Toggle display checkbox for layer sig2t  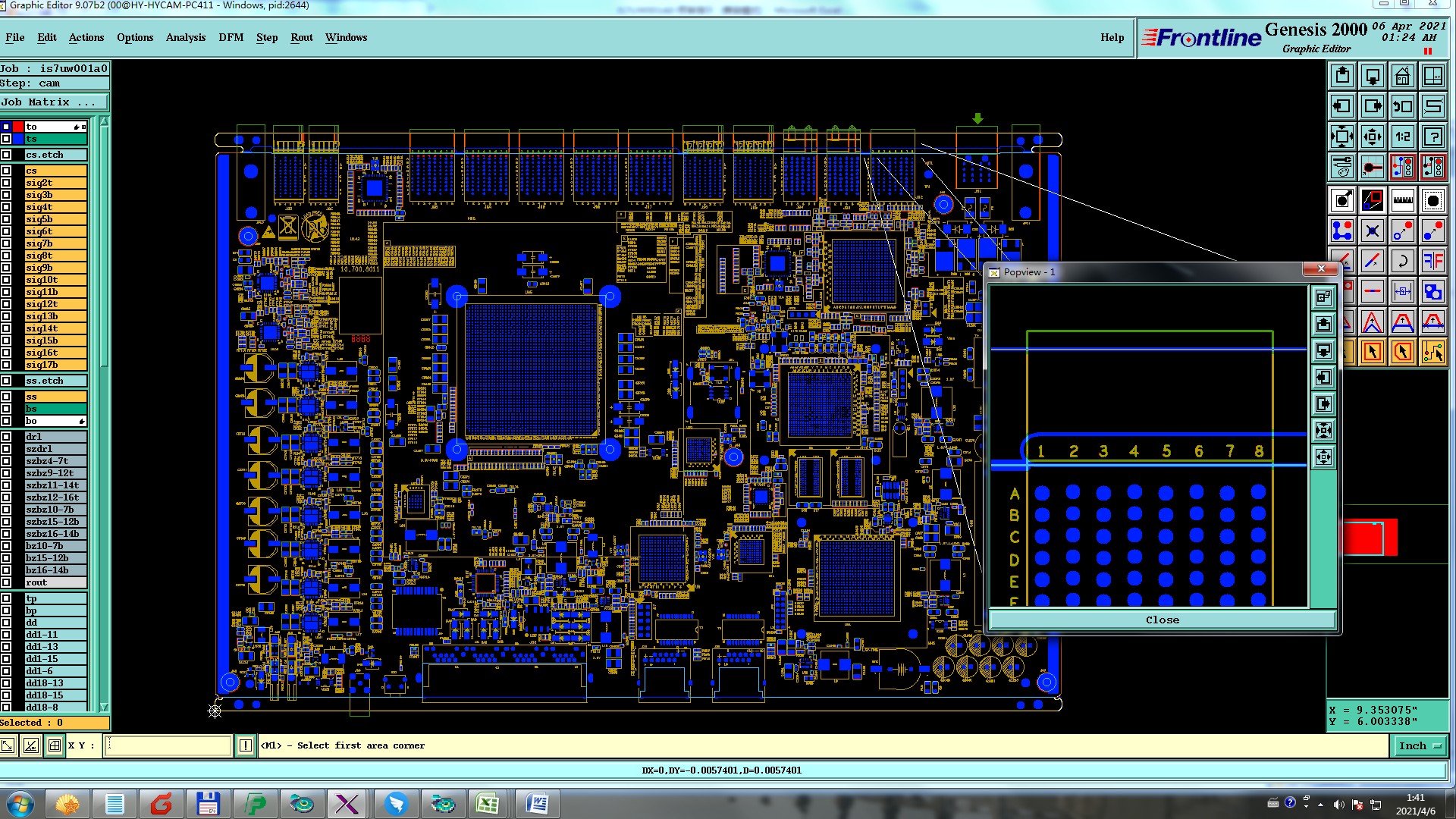(x=6, y=183)
